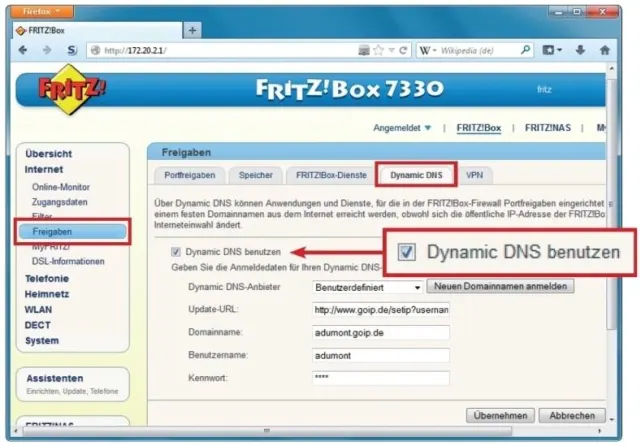The height and width of the screenshot is (446, 640).
Task: Open the downloads arrow icon
Action: 580,50
